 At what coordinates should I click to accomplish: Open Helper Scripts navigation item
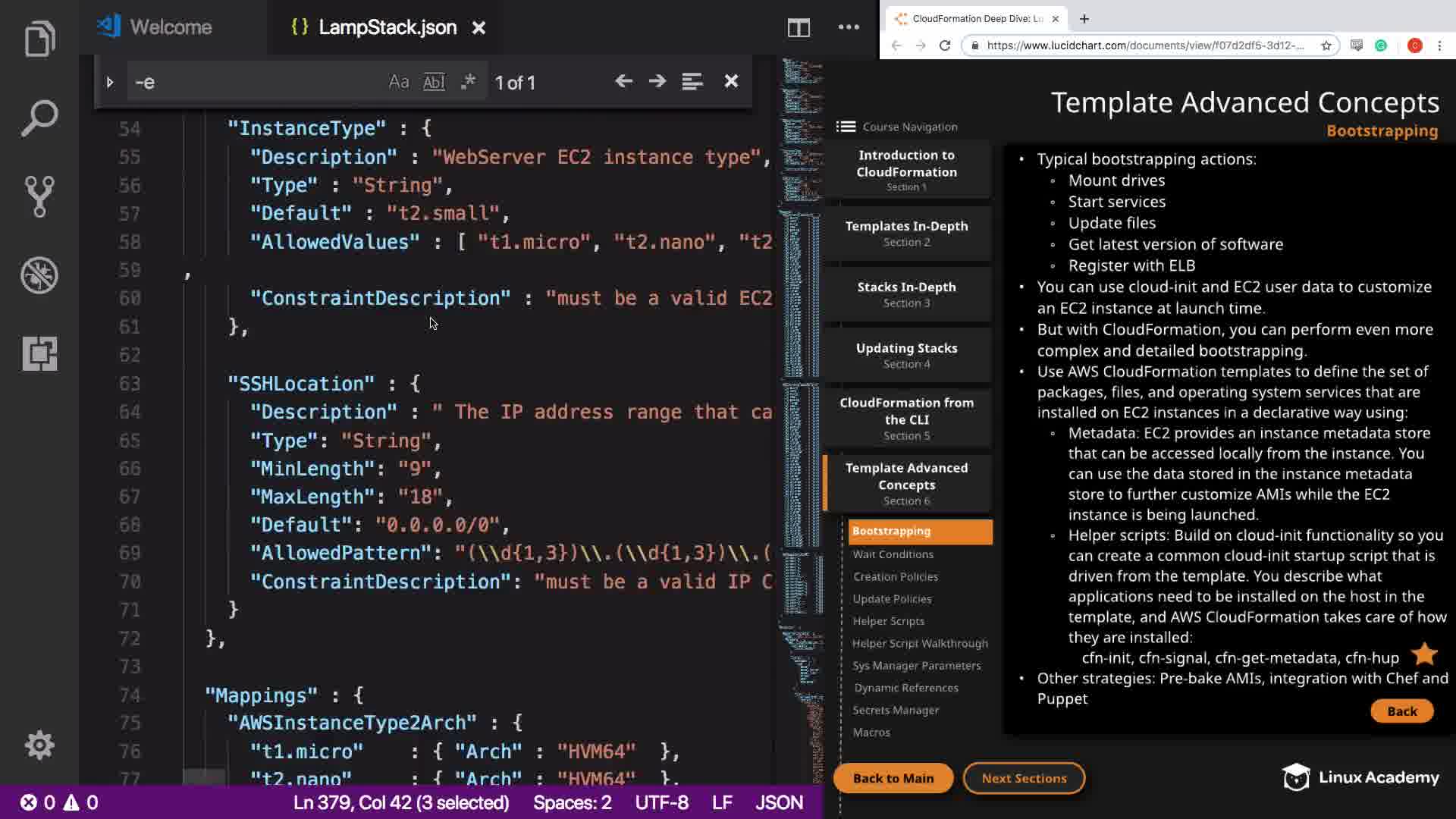(888, 621)
